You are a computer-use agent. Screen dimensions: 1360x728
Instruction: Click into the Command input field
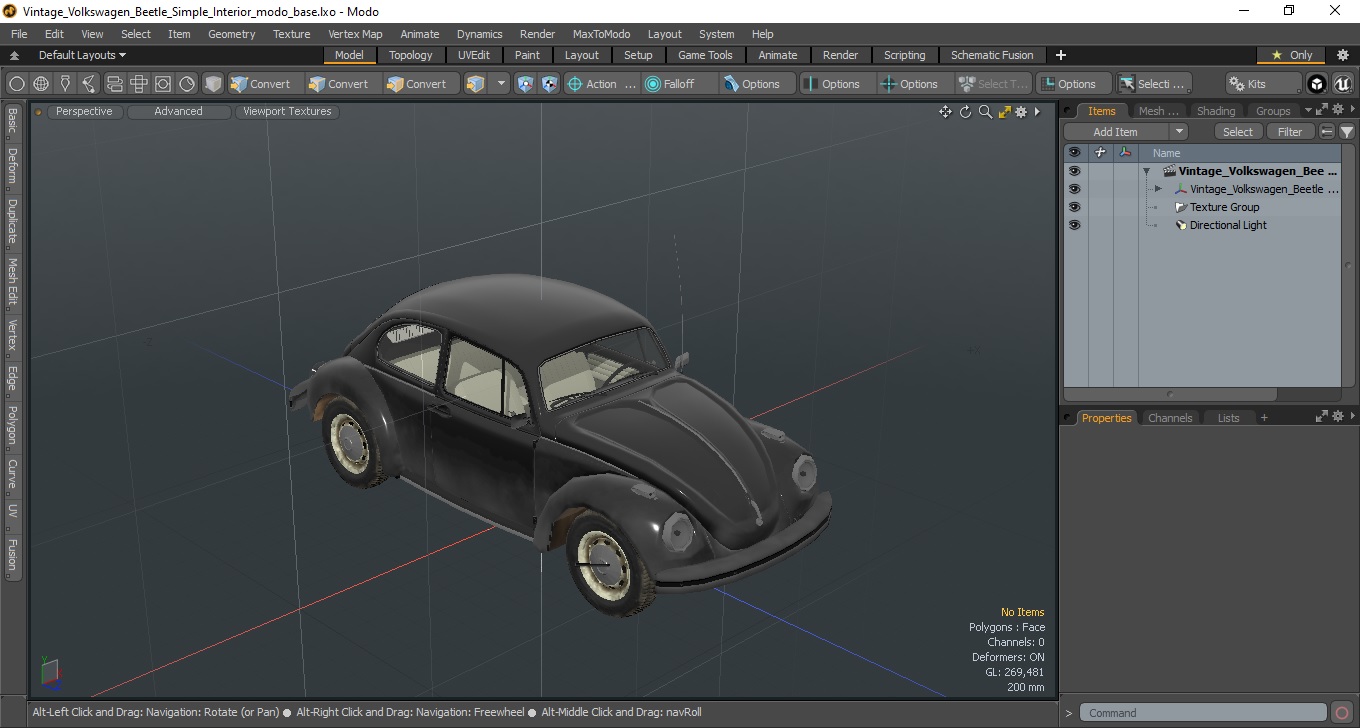(1204, 713)
